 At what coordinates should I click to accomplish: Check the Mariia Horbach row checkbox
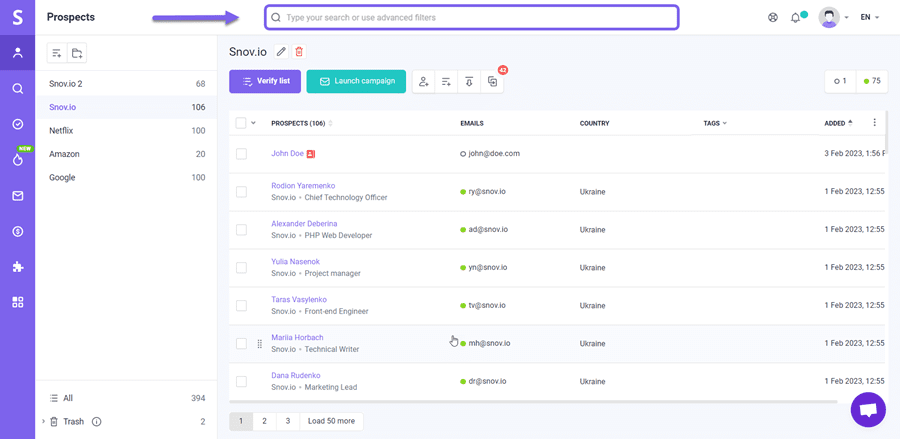click(x=241, y=343)
